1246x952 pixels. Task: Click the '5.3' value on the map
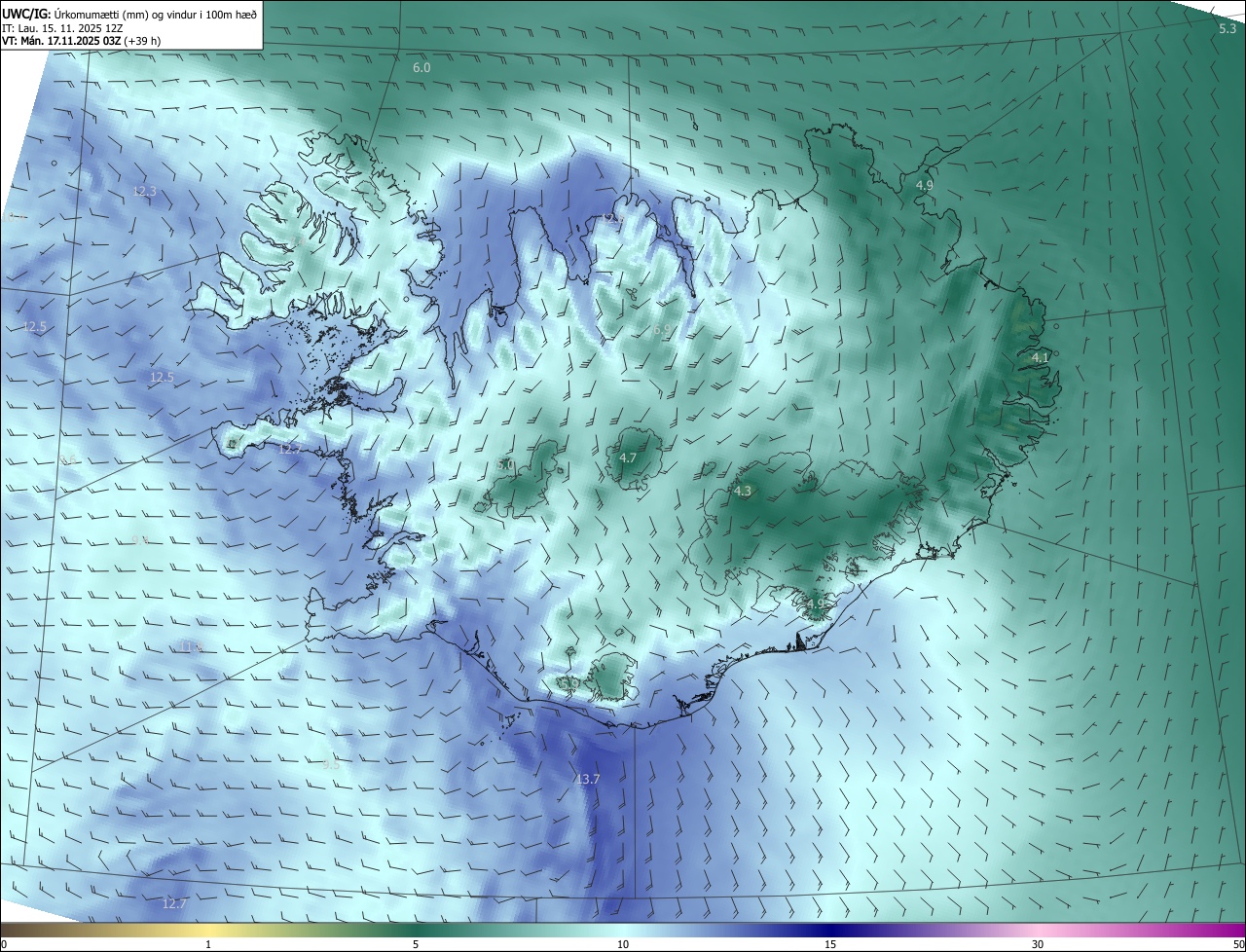[x=1228, y=29]
